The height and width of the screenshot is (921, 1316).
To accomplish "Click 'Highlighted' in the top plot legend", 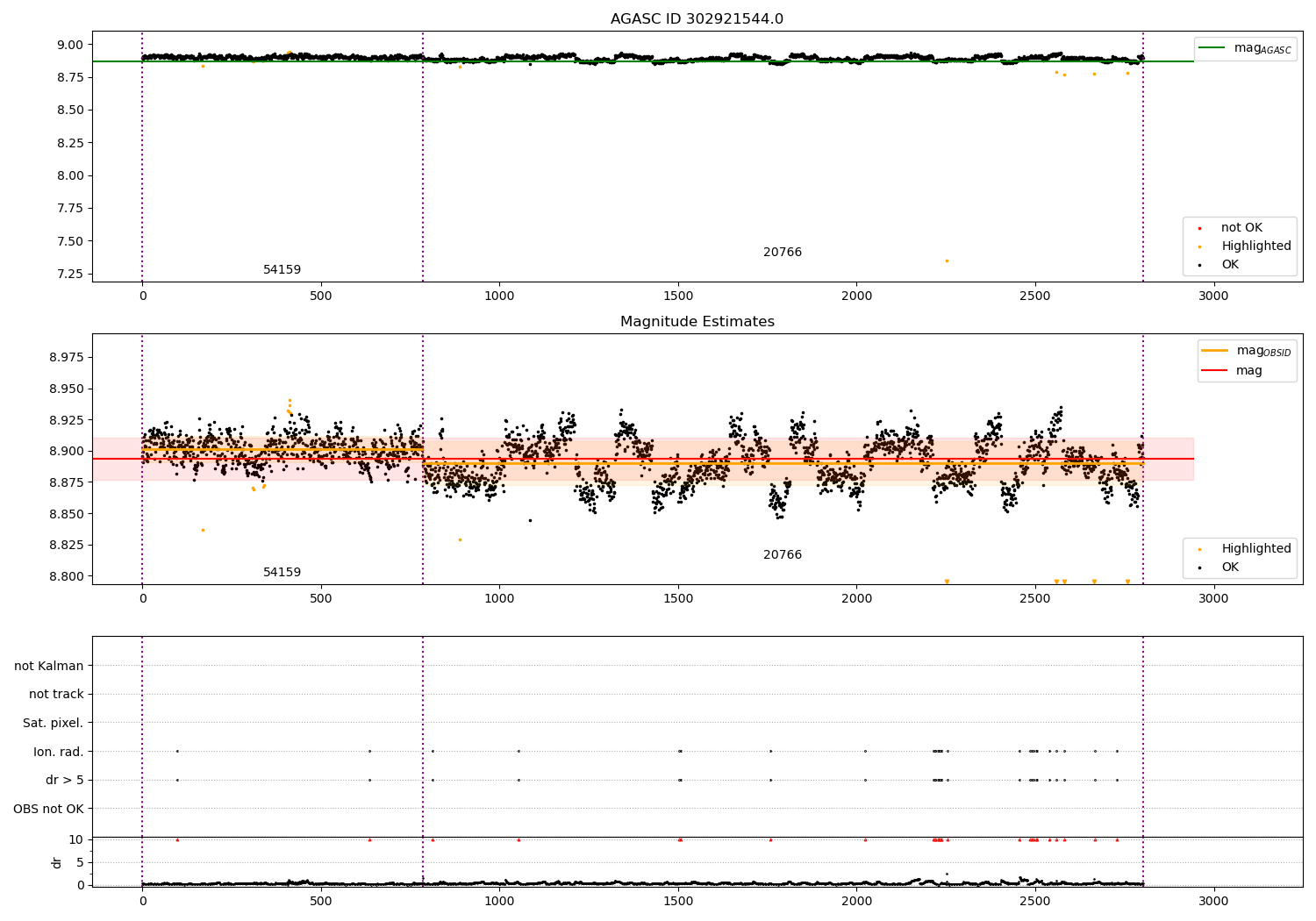I will tap(1255, 246).
